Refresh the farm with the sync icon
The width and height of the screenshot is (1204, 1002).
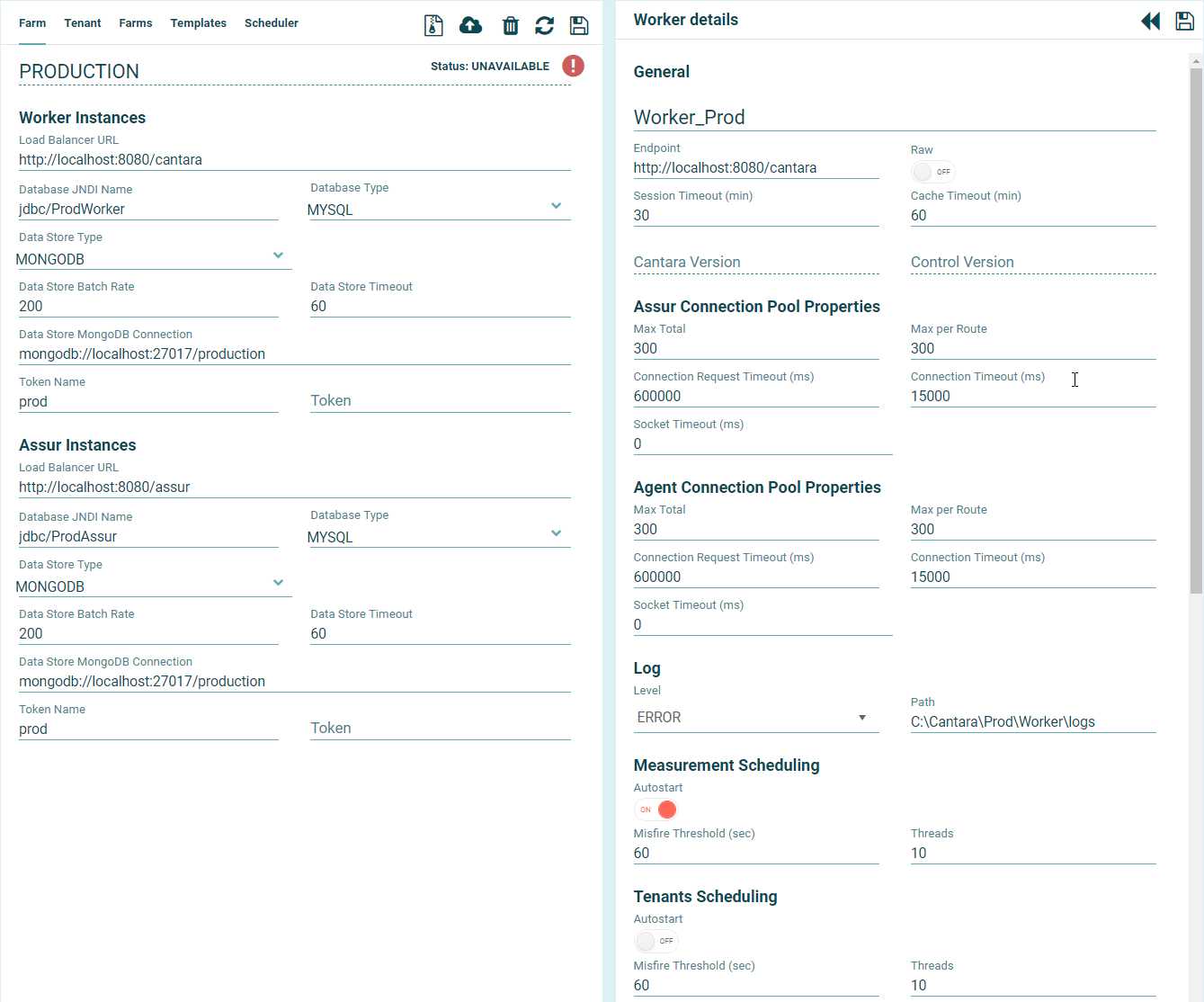tap(544, 25)
